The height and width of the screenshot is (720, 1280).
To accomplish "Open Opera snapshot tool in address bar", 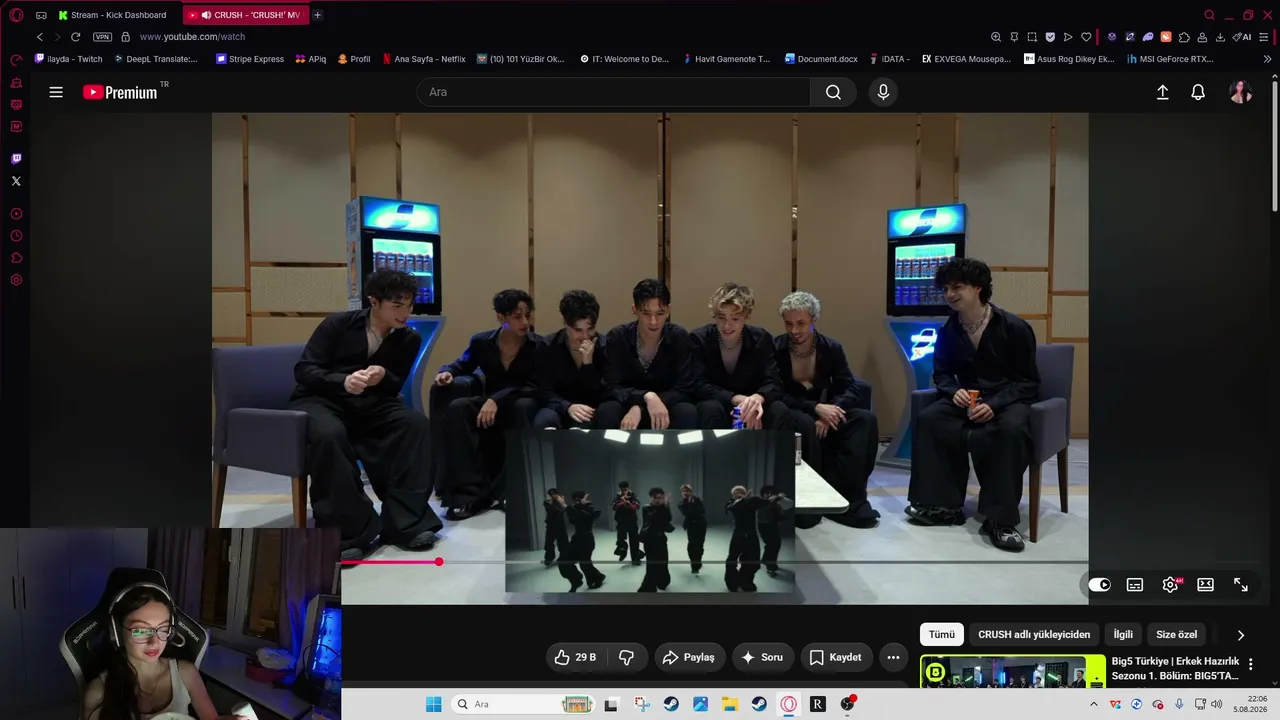I will tap(1032, 37).
